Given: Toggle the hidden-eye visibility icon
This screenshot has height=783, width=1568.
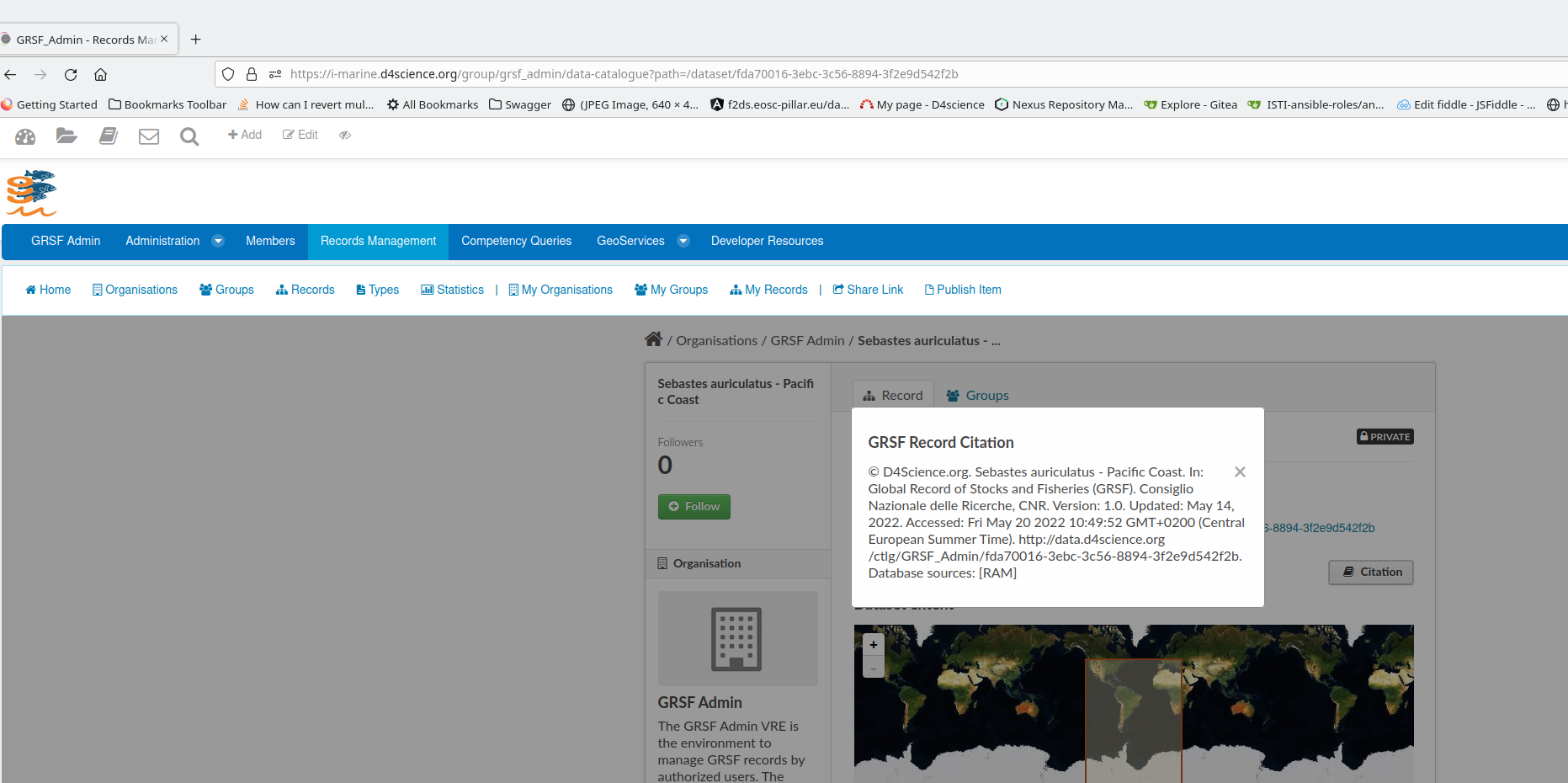Looking at the screenshot, I should tap(345, 135).
